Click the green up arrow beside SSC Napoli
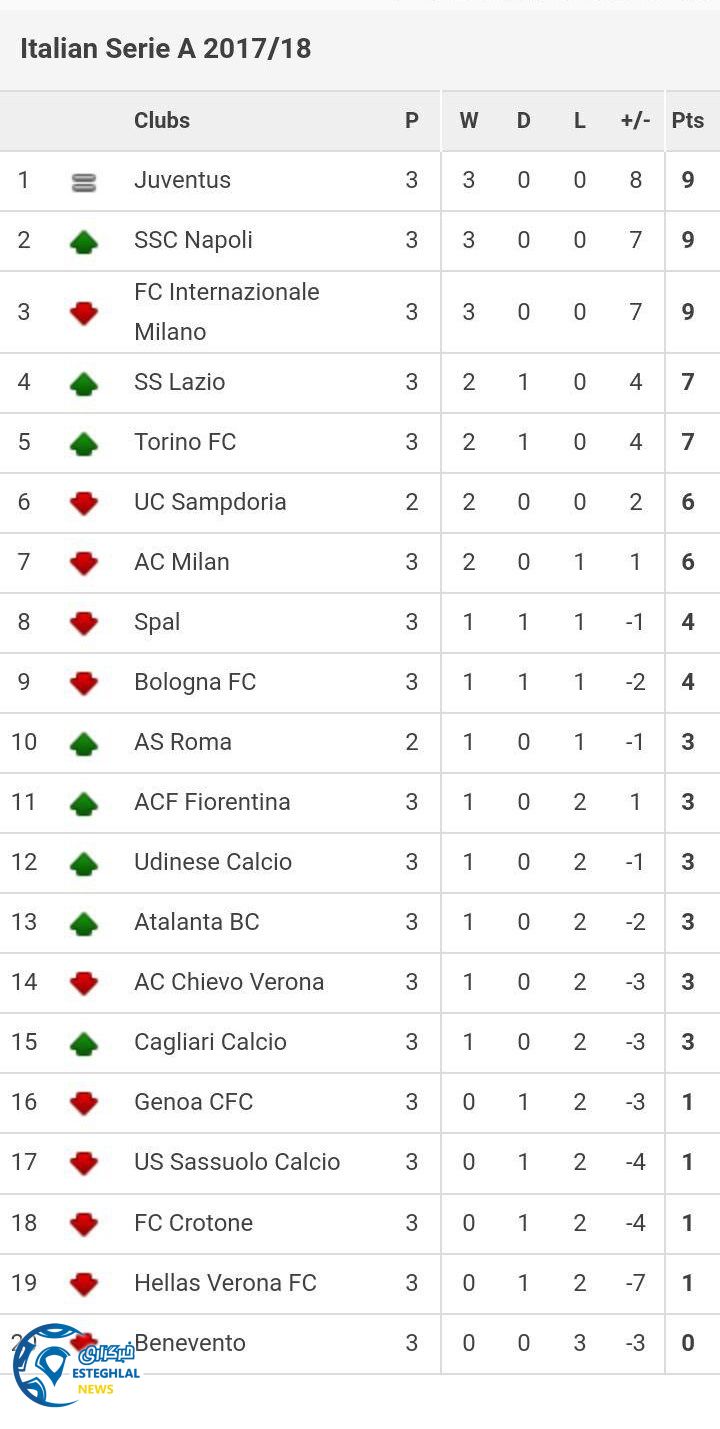 pyautogui.click(x=84, y=242)
